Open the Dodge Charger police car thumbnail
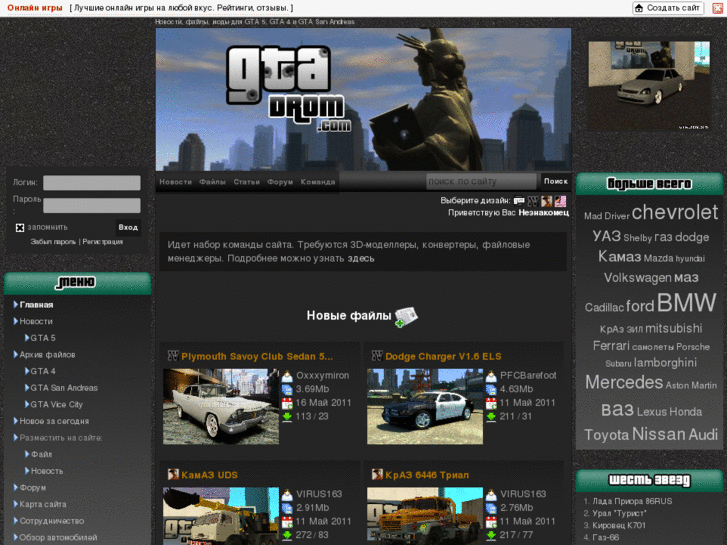Screen dimensions: 727x545 (x=425, y=406)
